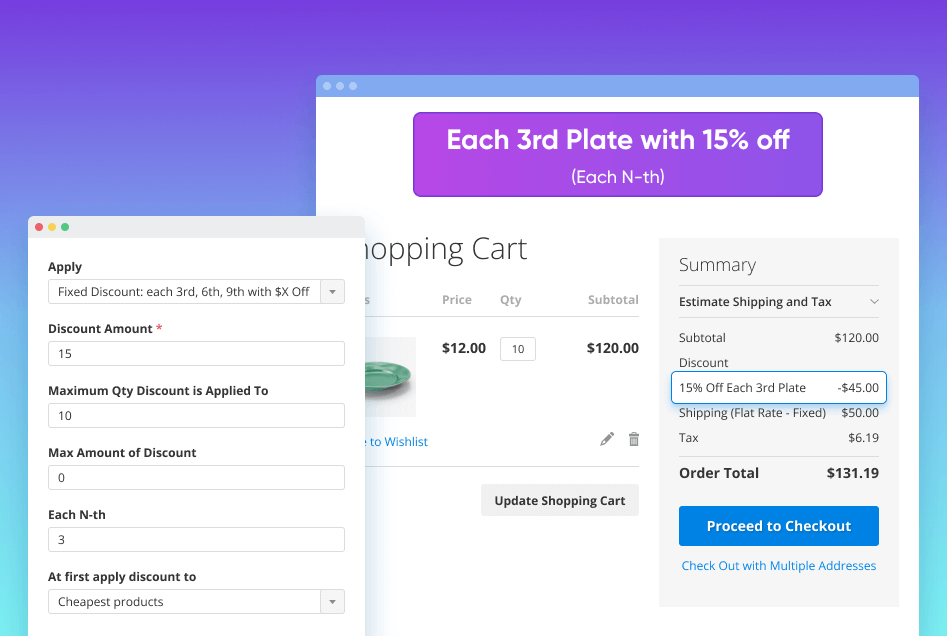This screenshot has width=947, height=636.
Task: Click the Discount Amount input field
Action: (196, 354)
